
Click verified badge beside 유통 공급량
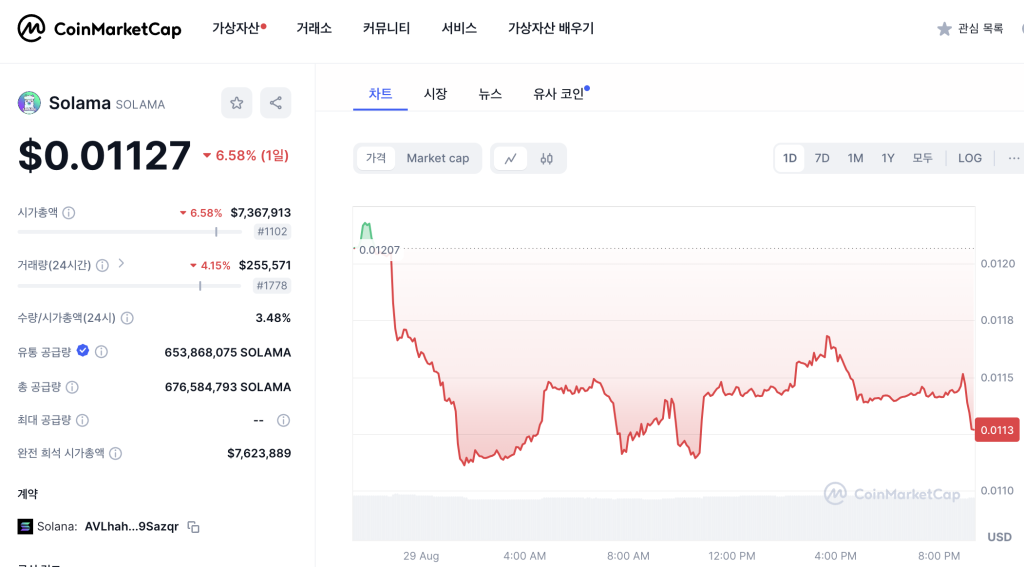coord(83,351)
